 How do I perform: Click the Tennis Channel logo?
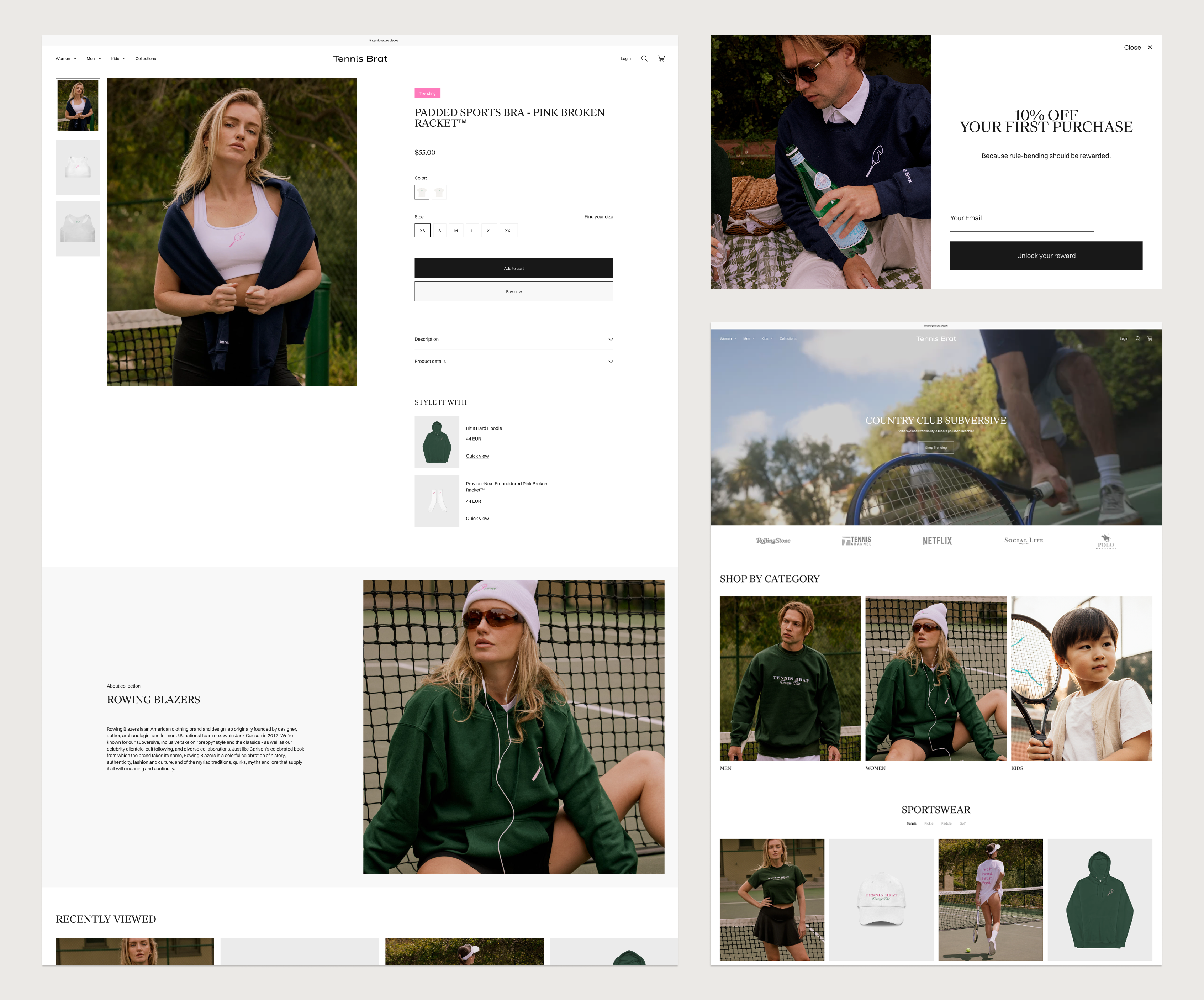click(x=856, y=541)
